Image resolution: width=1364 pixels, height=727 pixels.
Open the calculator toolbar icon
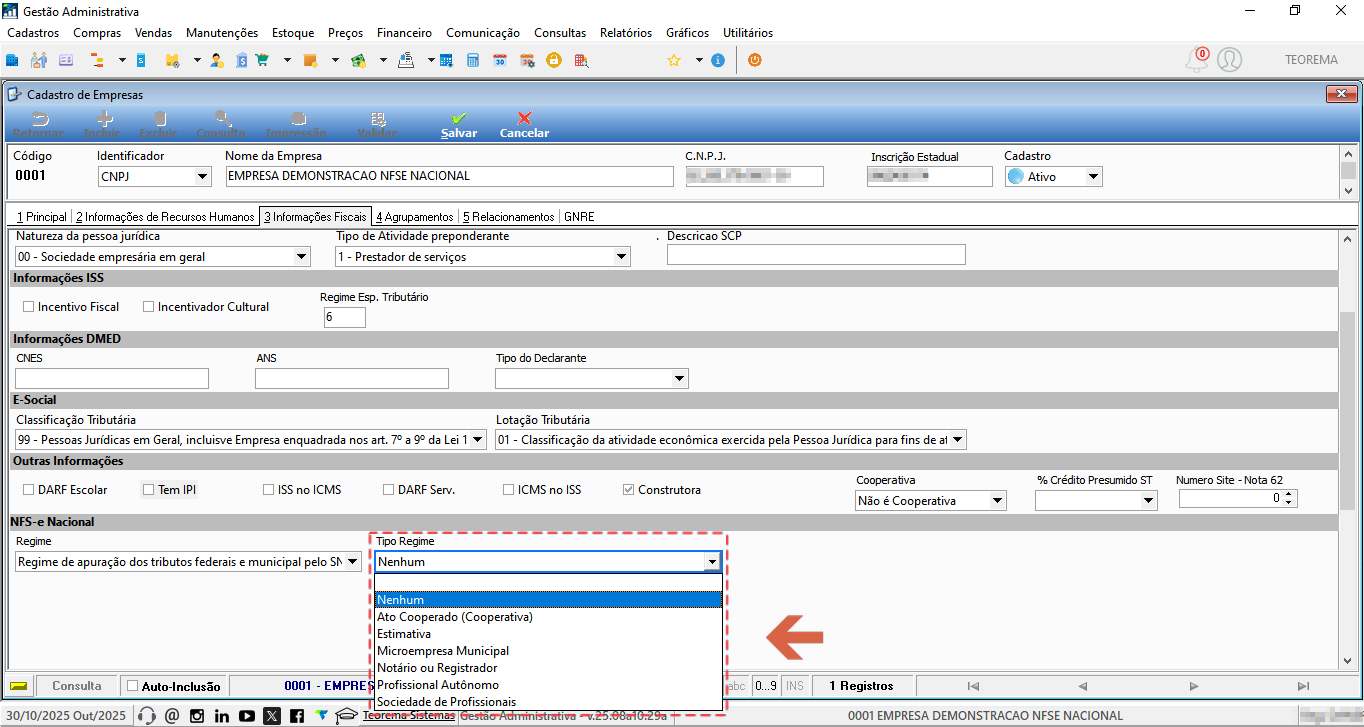tap(473, 60)
